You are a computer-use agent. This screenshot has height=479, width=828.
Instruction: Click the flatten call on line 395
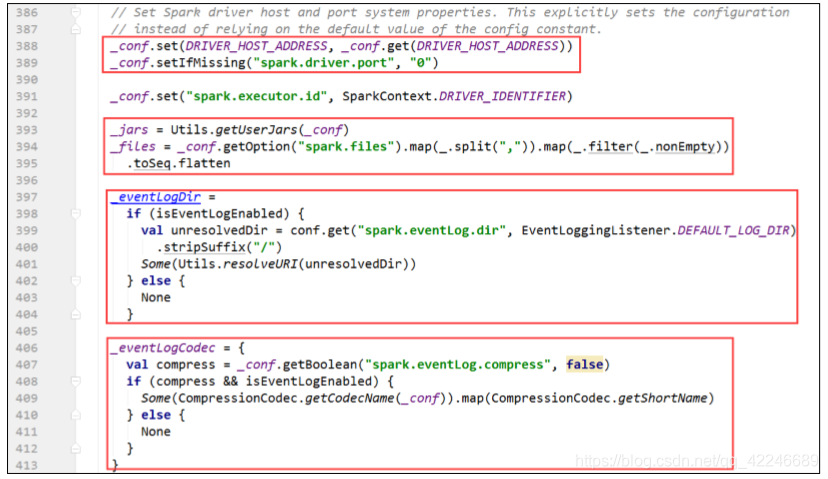click(204, 164)
